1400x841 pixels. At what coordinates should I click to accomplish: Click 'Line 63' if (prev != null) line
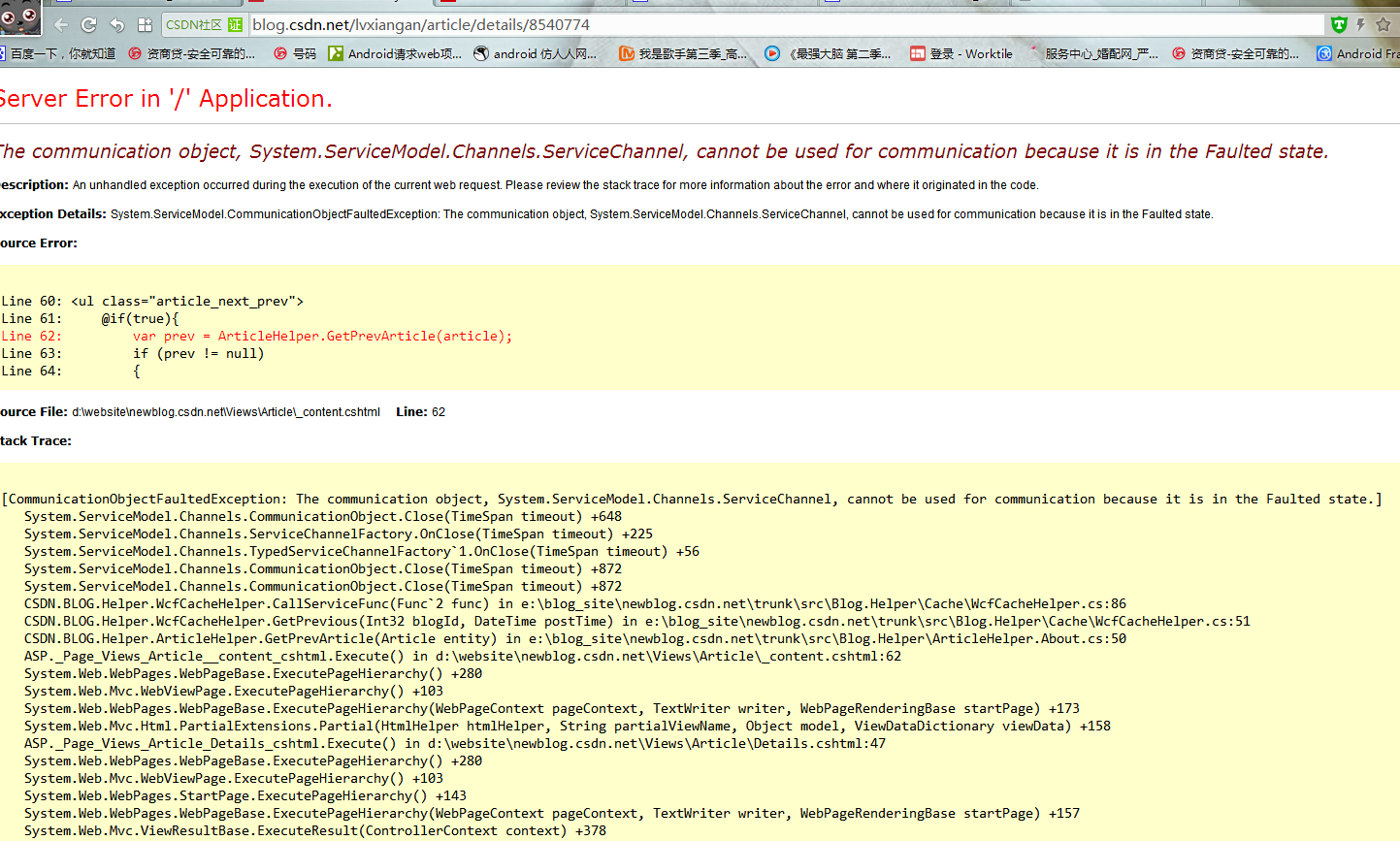133,353
